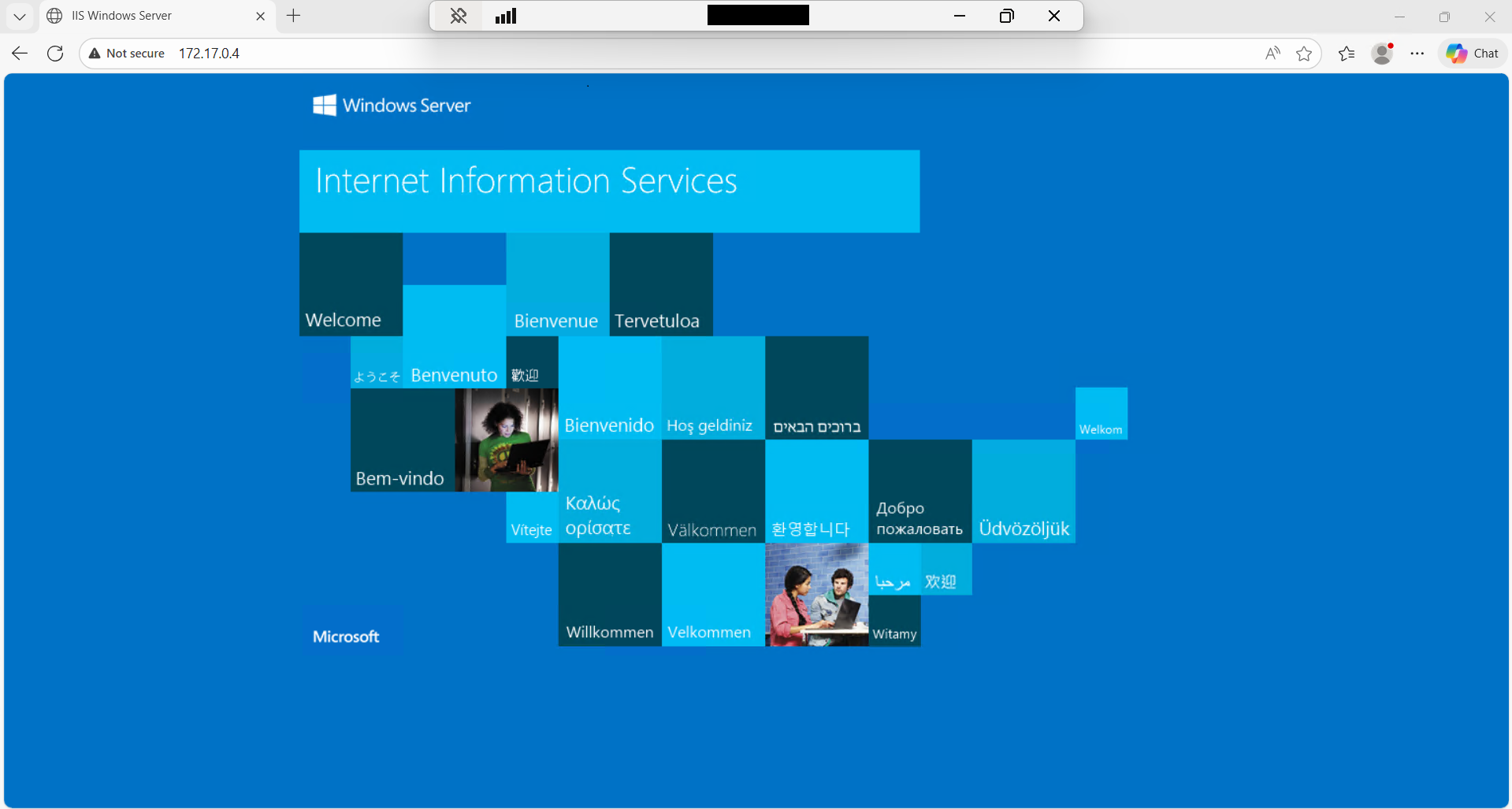Open the Read aloud icon in address bar

coord(1272,53)
